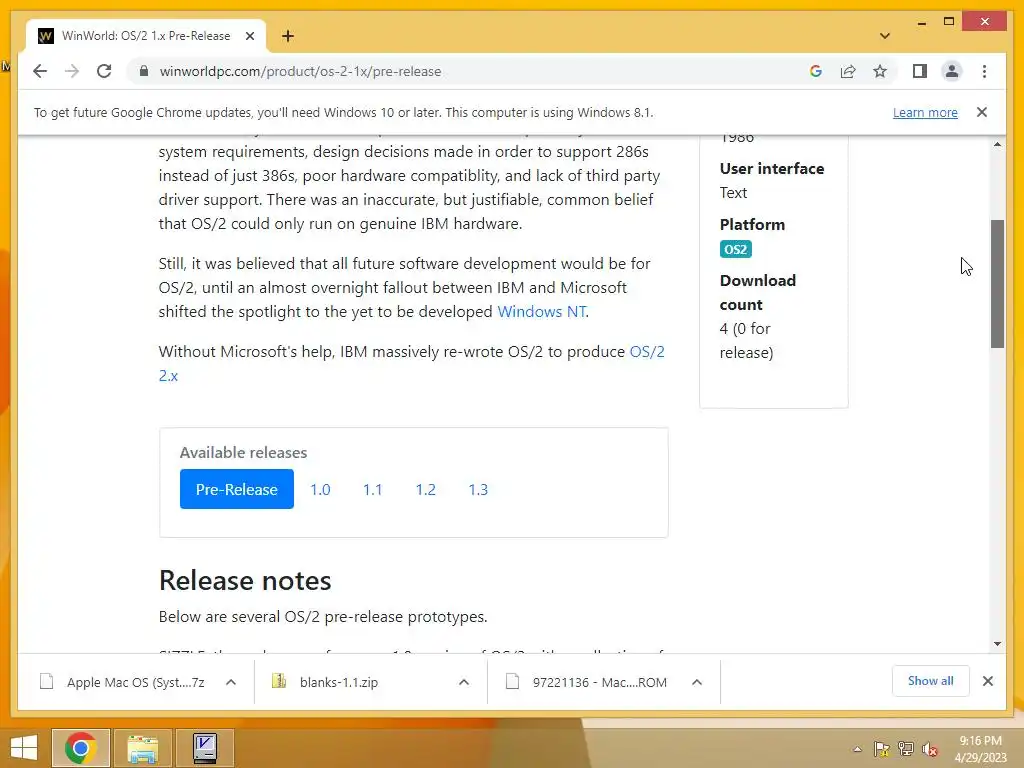1024x768 pixels.
Task: Open Chrome three-dot menu
Action: click(984, 71)
